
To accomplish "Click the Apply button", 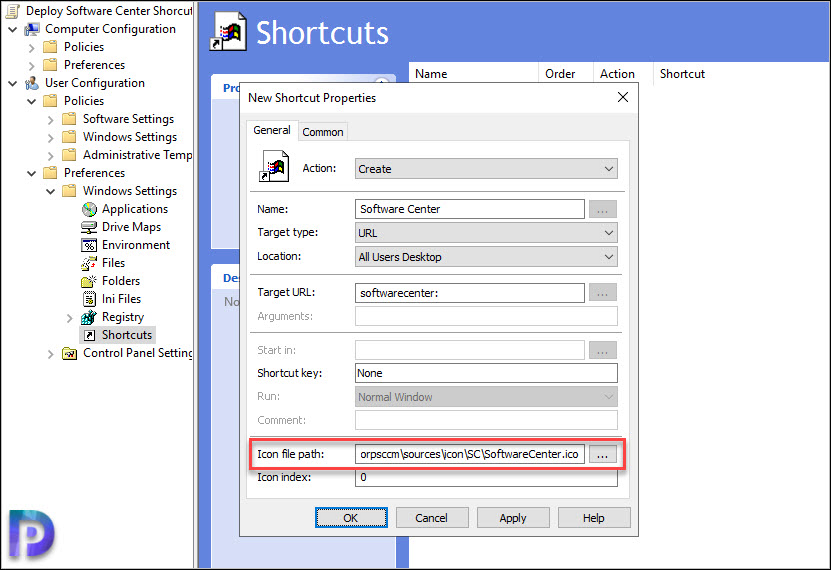I will pos(512,518).
